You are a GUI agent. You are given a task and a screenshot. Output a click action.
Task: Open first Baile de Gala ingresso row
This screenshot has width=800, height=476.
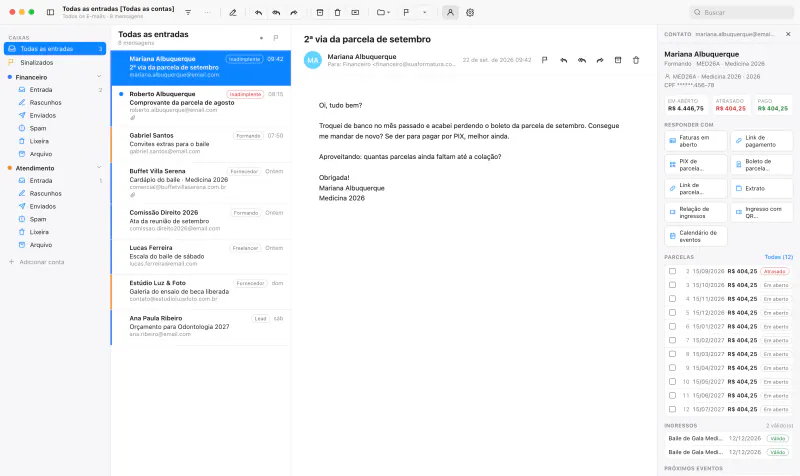tap(729, 438)
